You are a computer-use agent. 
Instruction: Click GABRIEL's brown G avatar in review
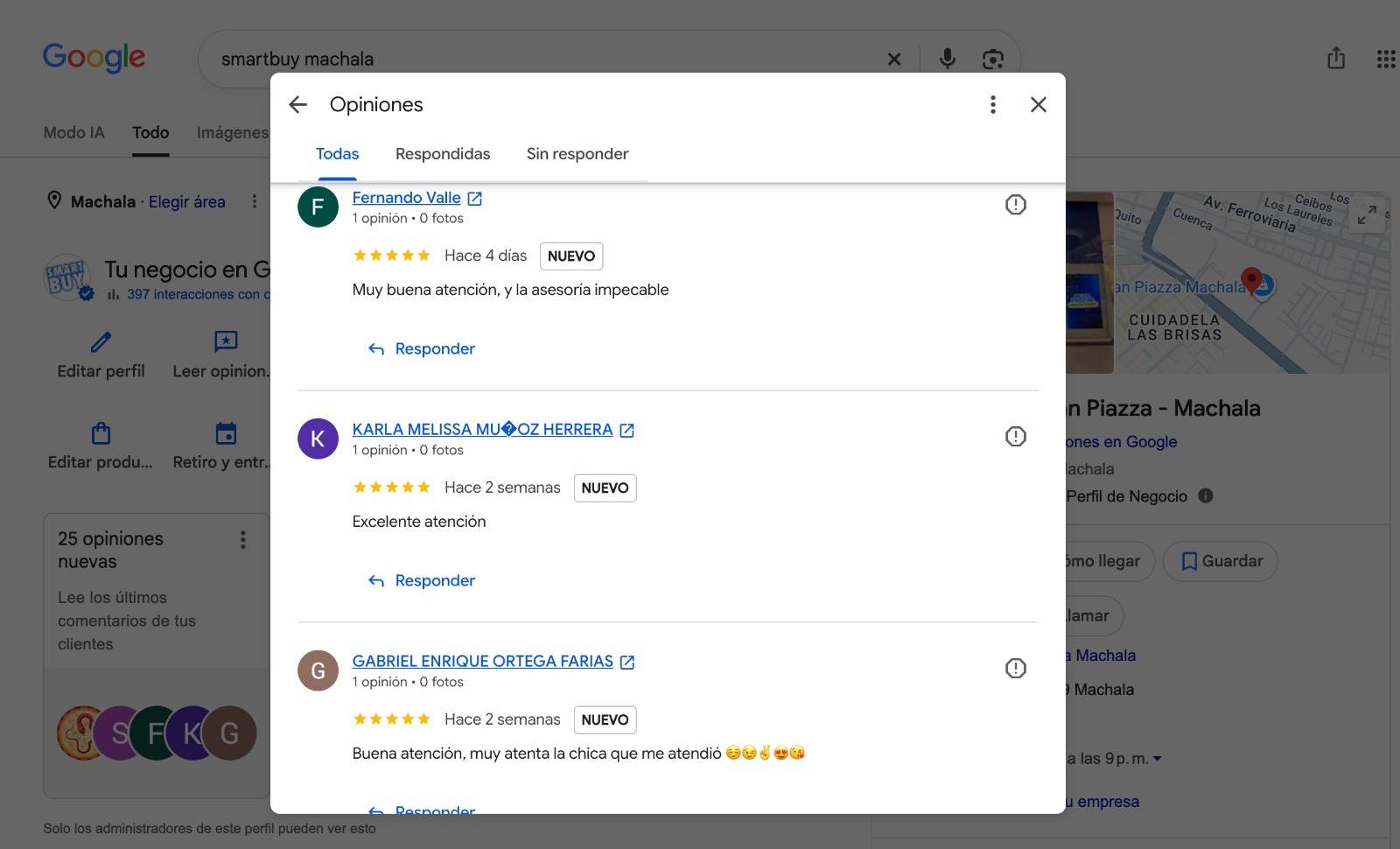coord(318,670)
